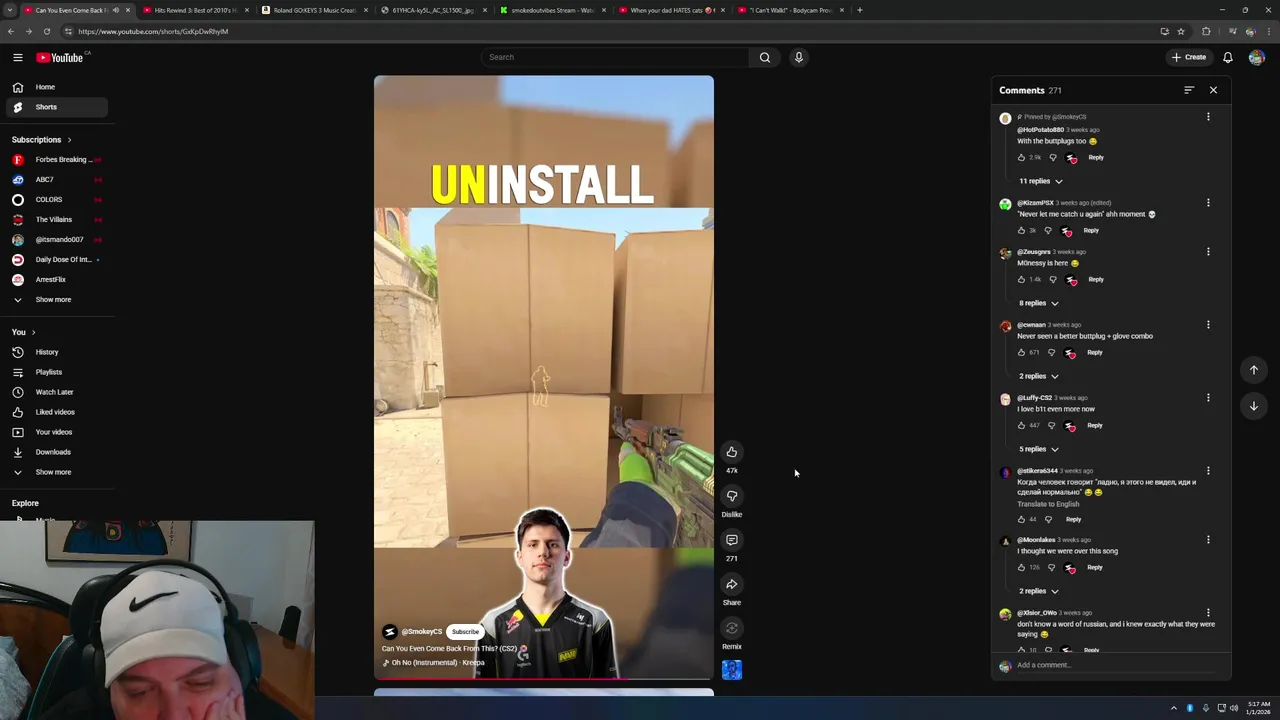
Task: Subscribe to @SmokeyCS
Action: 465,632
